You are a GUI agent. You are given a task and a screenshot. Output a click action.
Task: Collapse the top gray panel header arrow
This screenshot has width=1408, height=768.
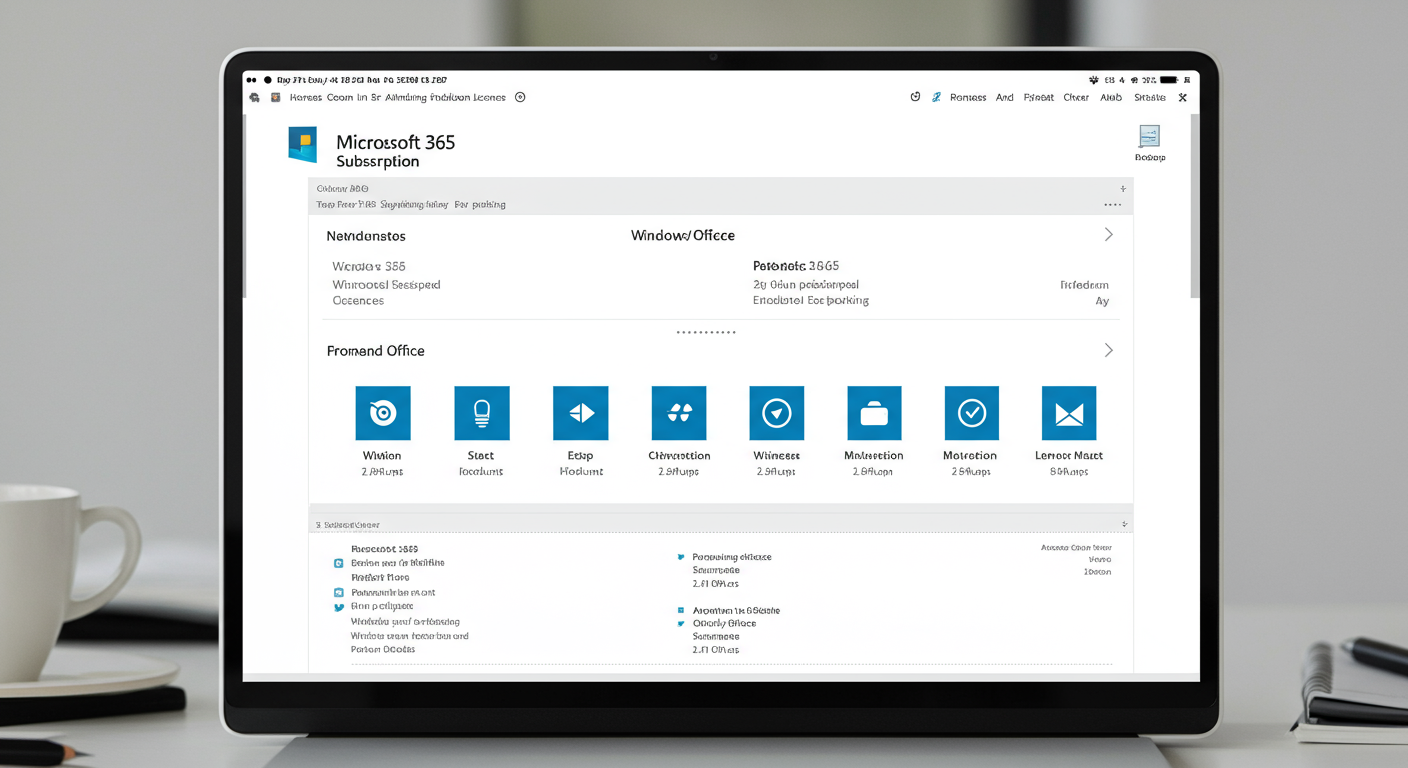click(1123, 188)
